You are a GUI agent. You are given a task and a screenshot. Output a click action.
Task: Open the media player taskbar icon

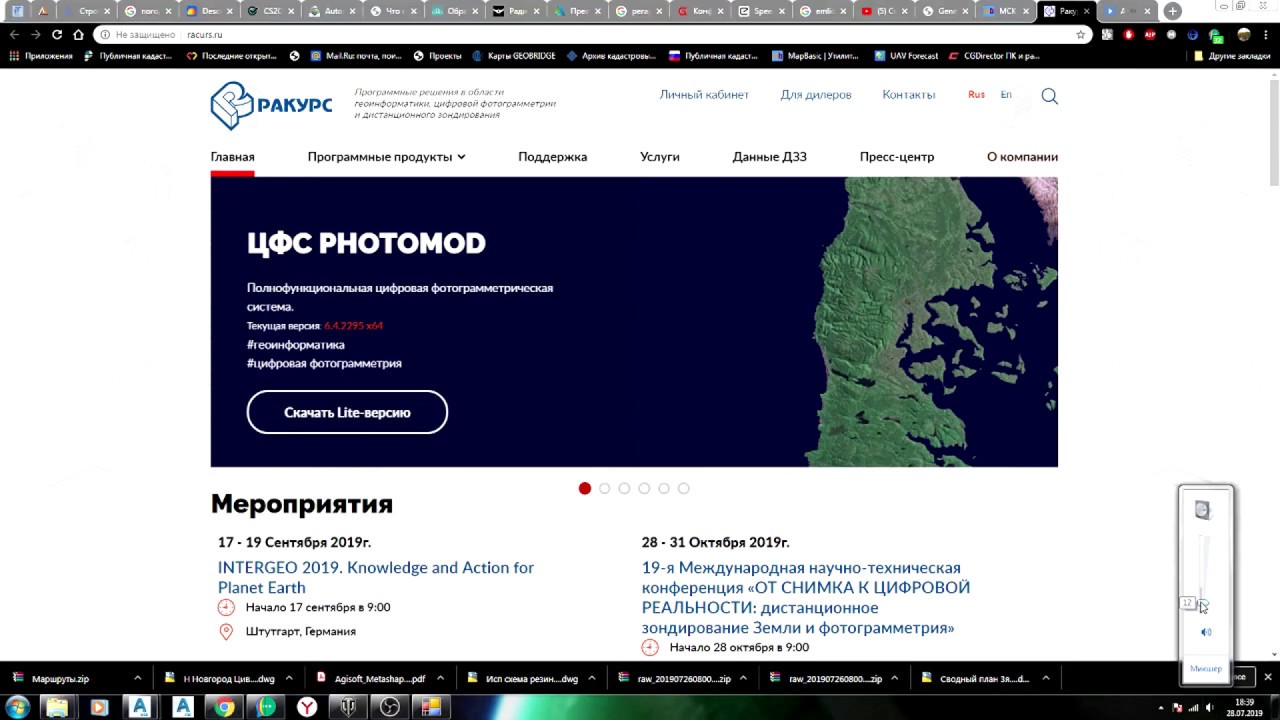99,707
